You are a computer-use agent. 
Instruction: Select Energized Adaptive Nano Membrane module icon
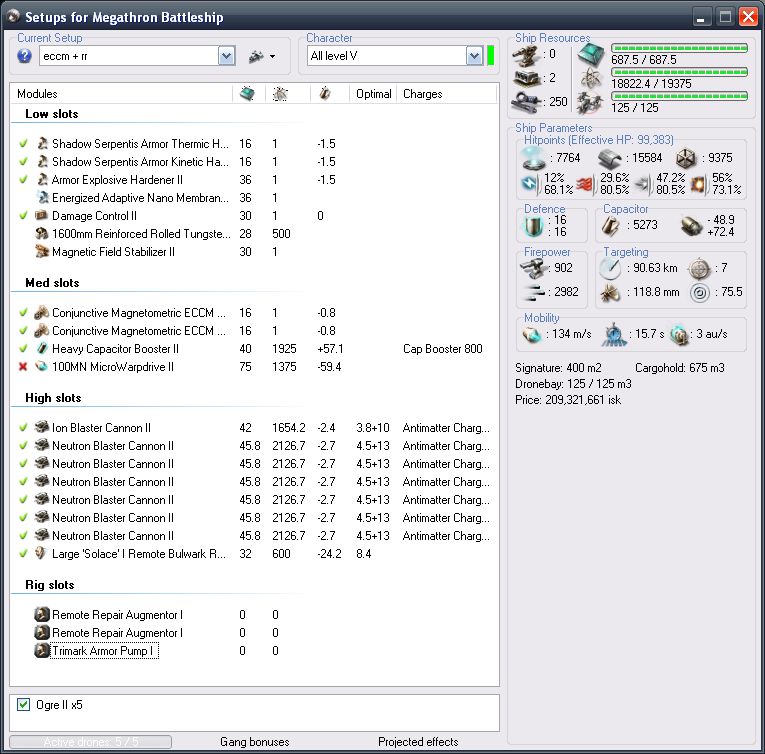(42, 197)
